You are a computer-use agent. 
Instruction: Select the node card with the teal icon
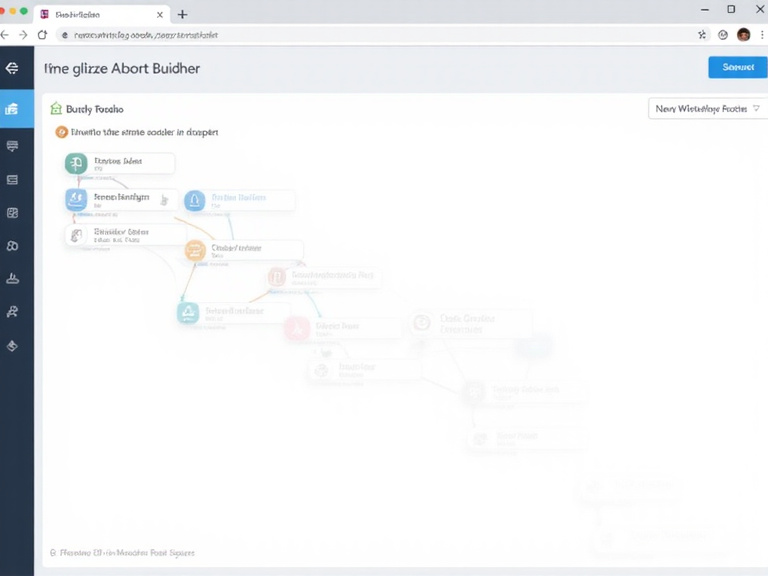click(x=234, y=312)
